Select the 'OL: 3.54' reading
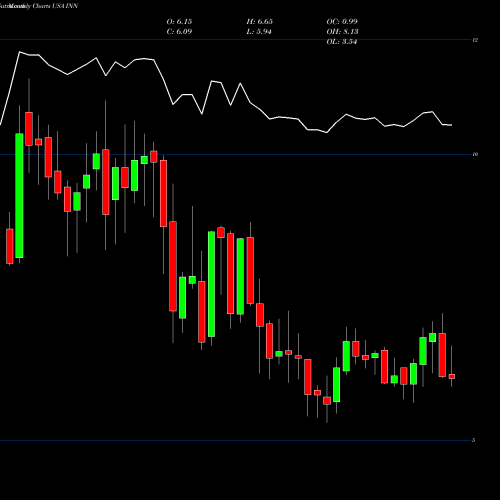 (342, 42)
